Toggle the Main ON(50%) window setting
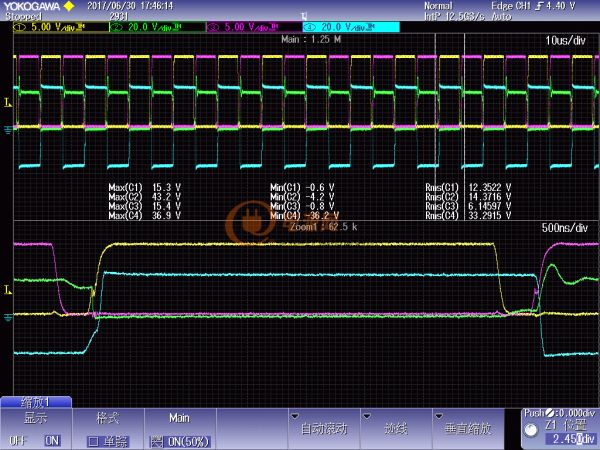Screen dimensions: 600x450 tap(179, 442)
